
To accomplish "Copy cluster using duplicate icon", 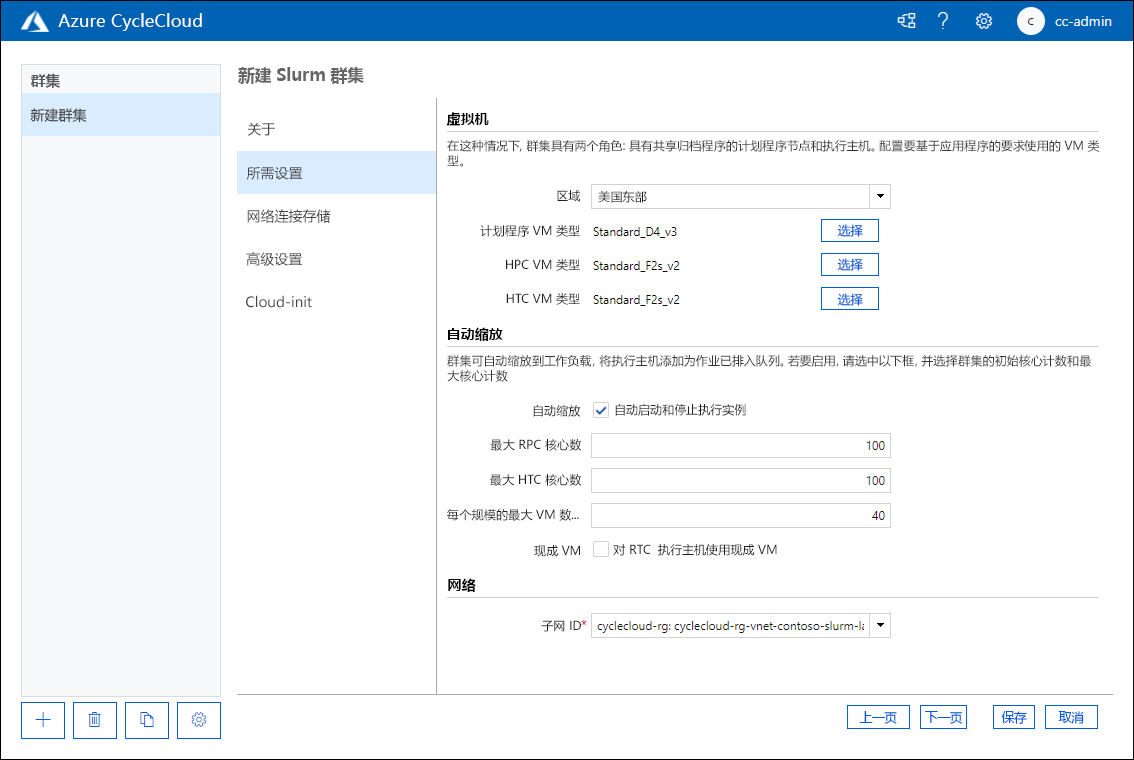I will [x=147, y=720].
